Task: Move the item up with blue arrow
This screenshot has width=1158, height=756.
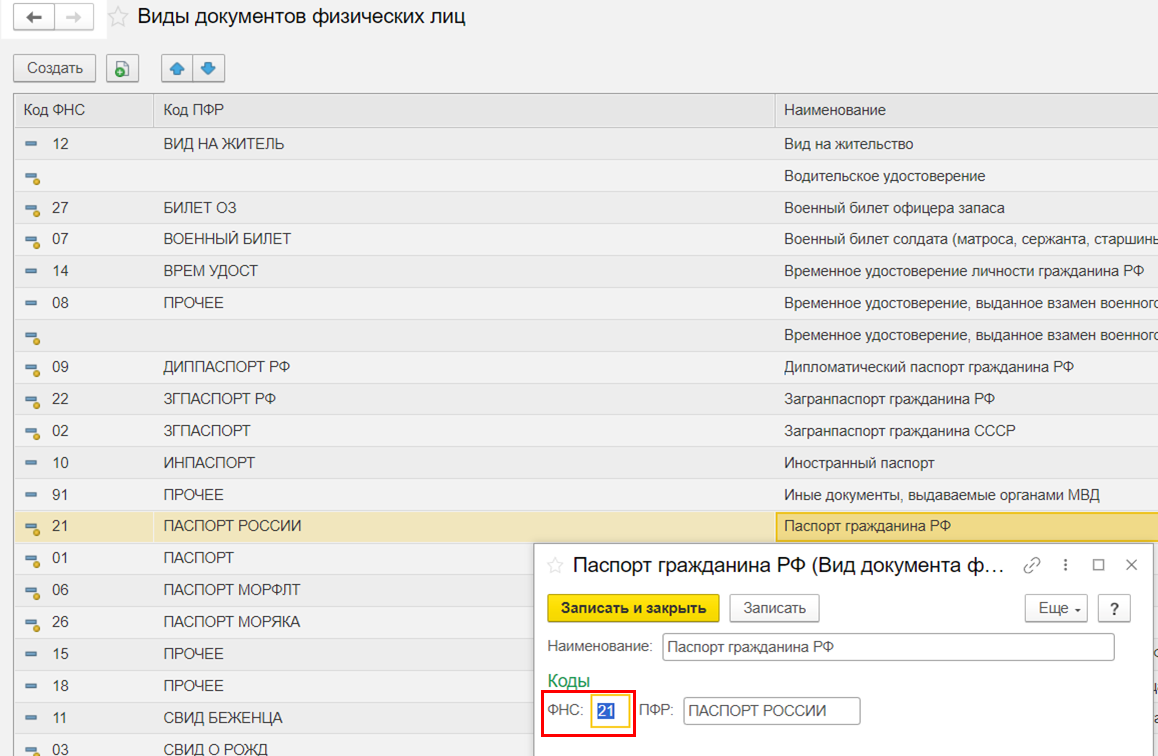Action: tap(177, 68)
